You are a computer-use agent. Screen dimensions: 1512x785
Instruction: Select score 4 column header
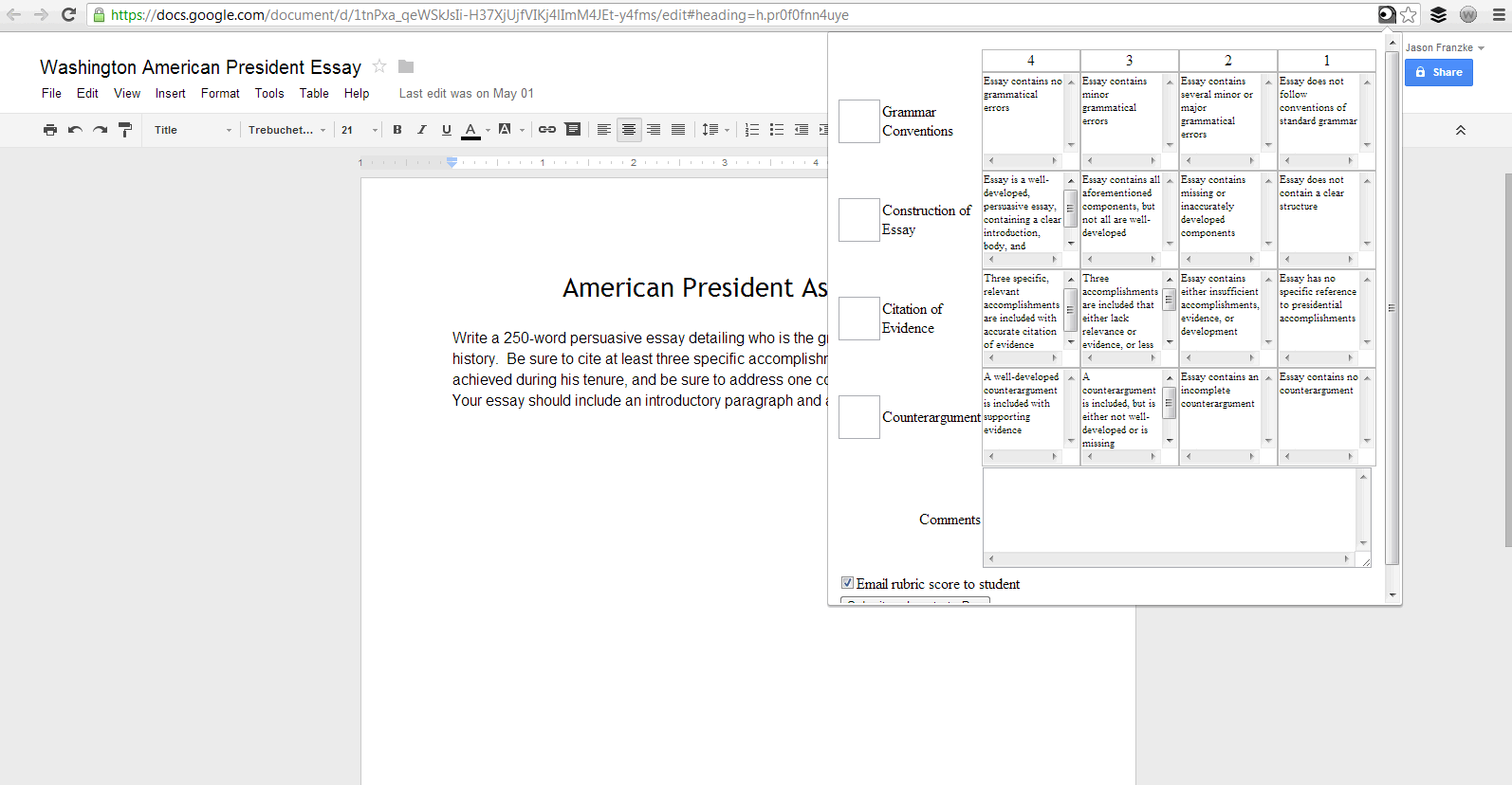pos(1031,60)
